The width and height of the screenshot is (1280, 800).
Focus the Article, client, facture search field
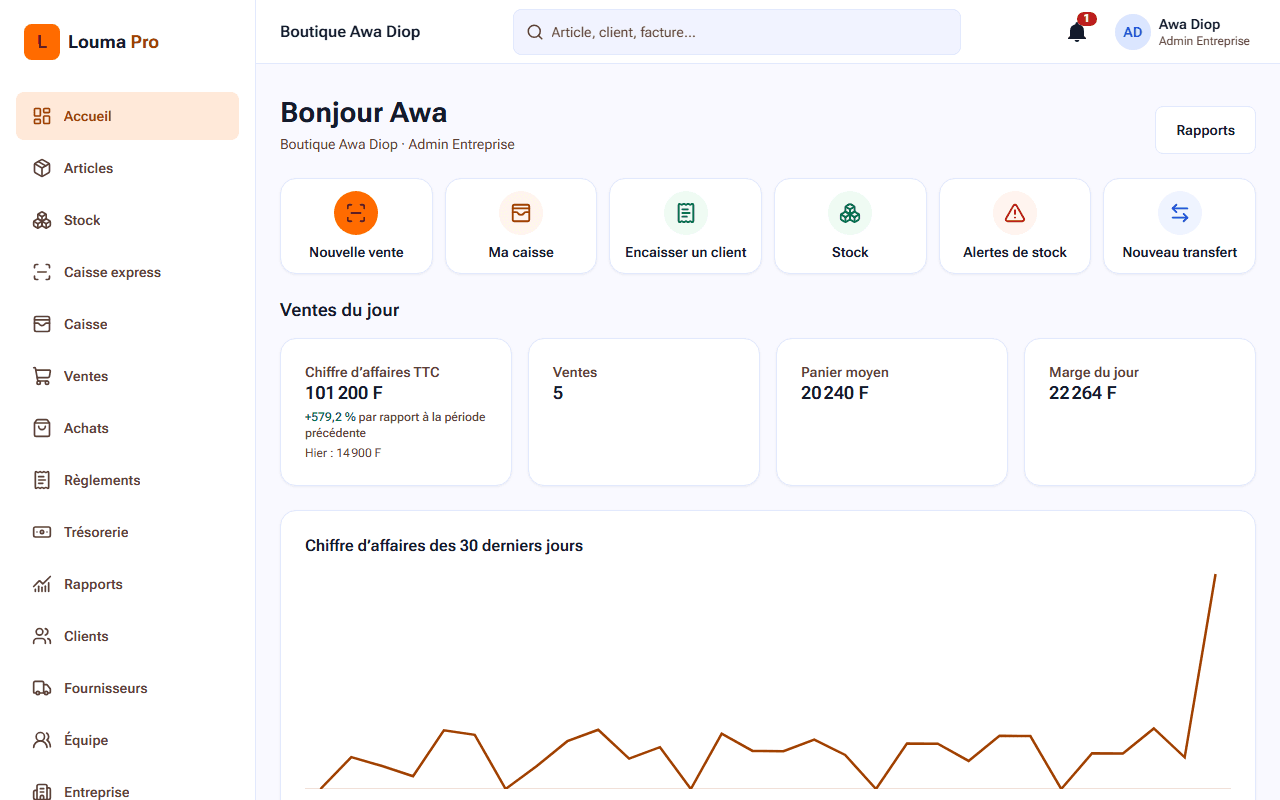click(737, 32)
